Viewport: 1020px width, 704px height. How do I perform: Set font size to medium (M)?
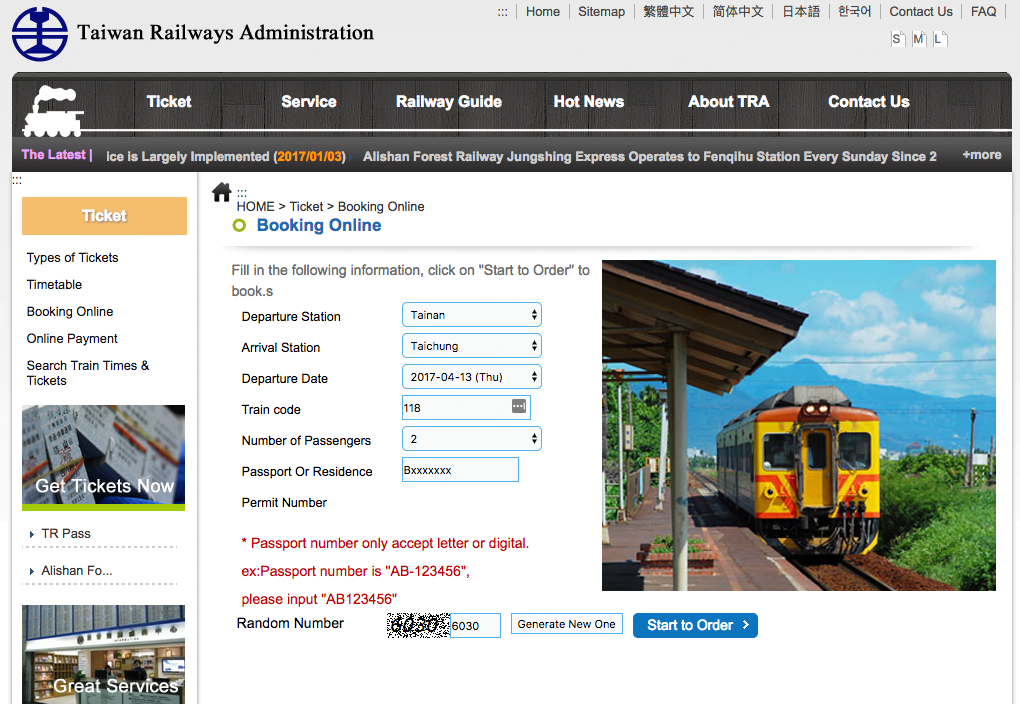[919, 39]
